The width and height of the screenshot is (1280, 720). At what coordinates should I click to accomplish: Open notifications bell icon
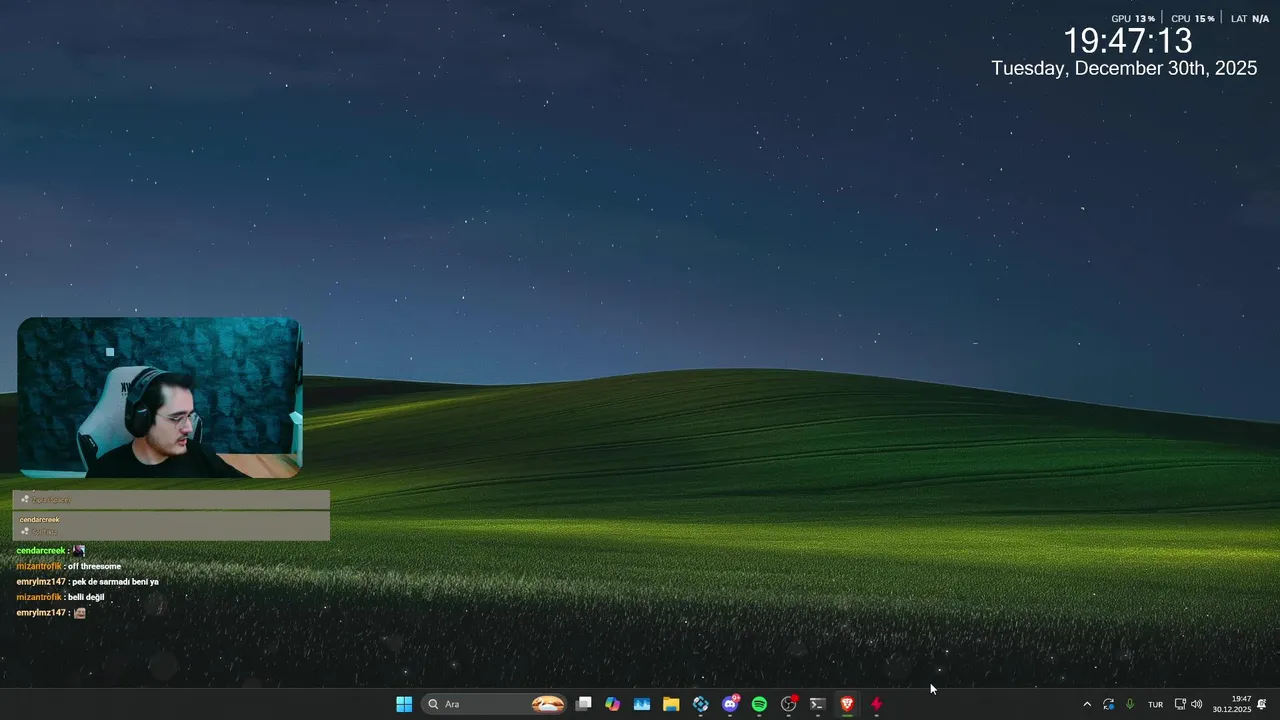click(x=1262, y=704)
